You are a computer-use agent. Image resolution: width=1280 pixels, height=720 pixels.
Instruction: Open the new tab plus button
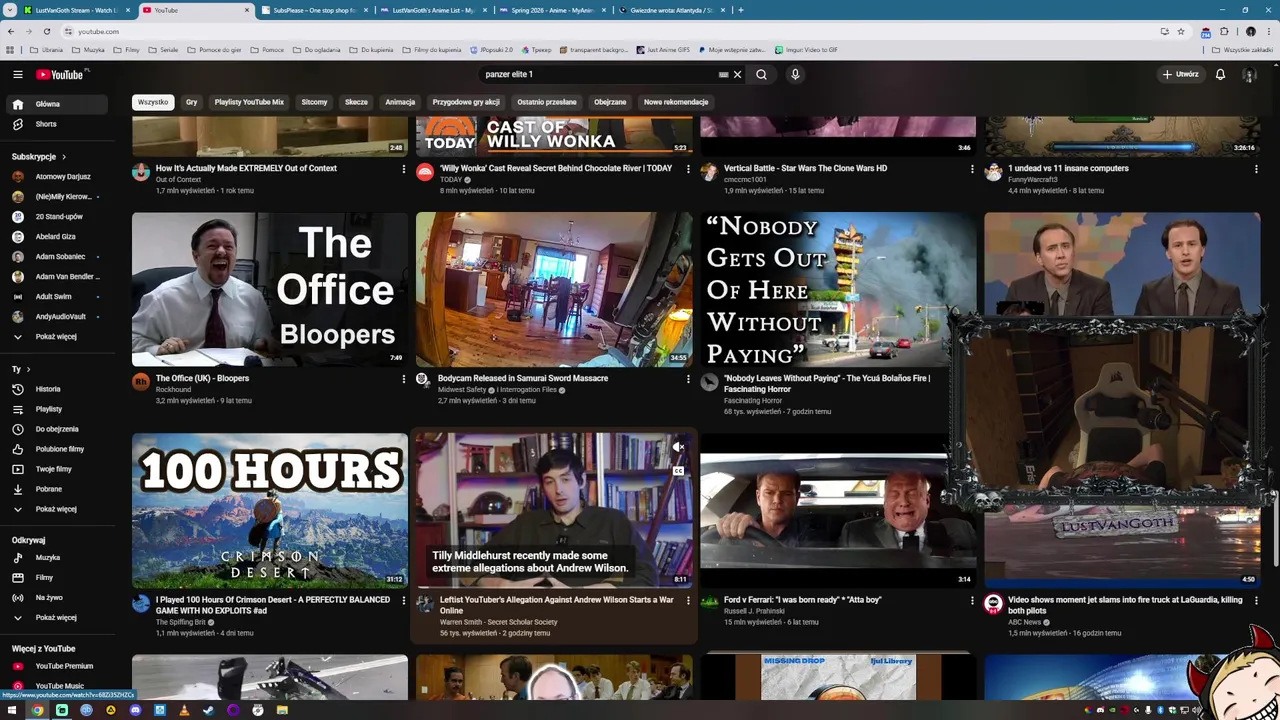(x=740, y=10)
